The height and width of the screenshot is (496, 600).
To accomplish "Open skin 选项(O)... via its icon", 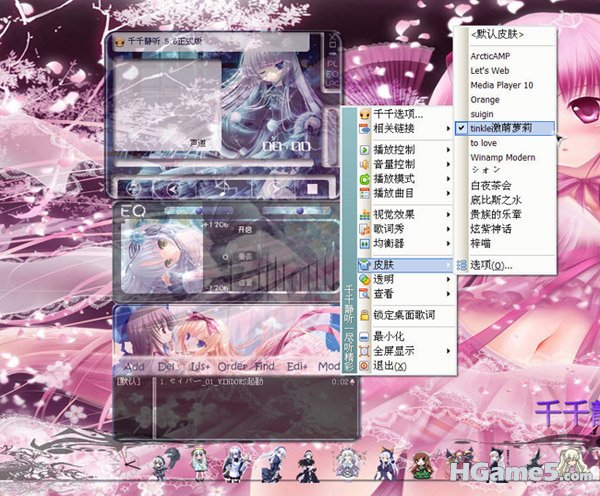I will tap(462, 265).
